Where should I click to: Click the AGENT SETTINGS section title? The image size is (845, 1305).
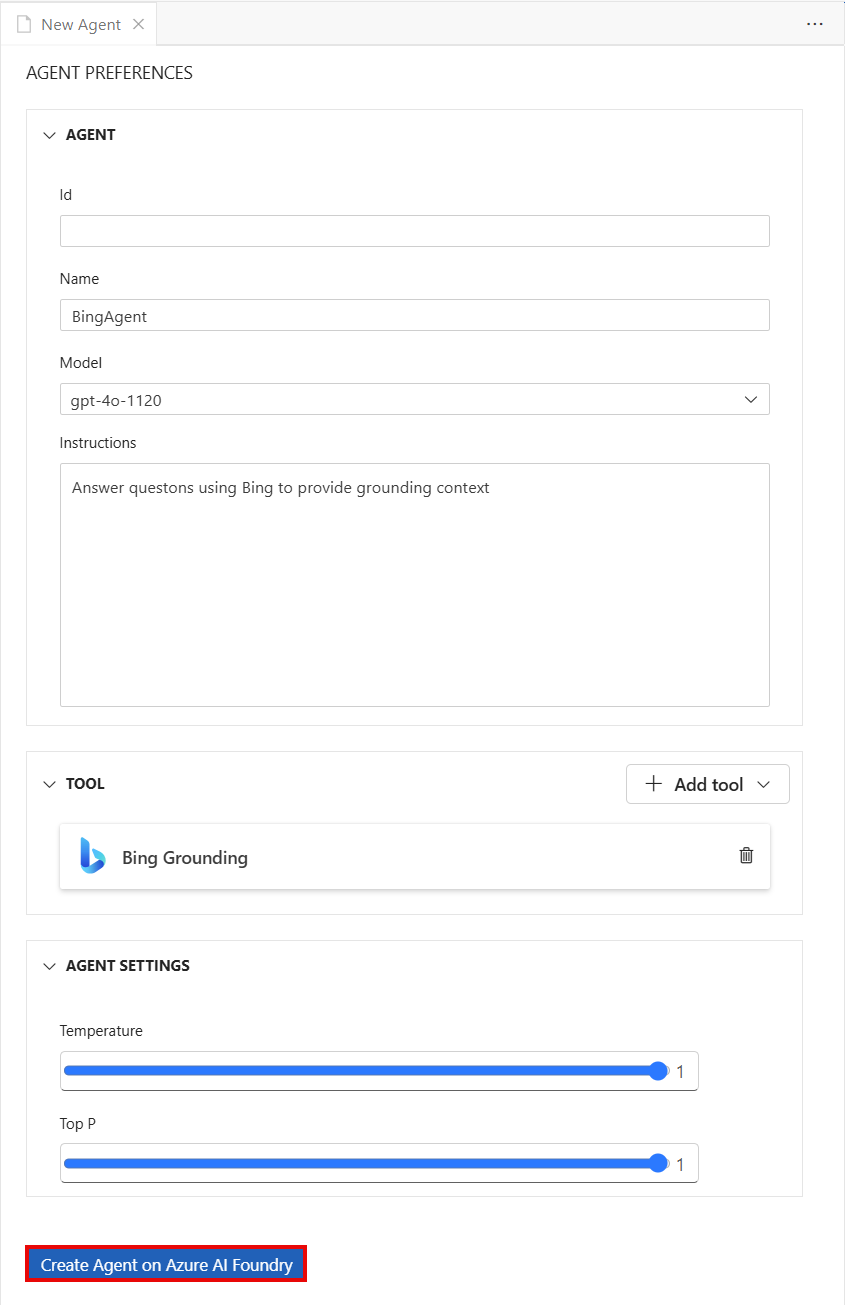pyautogui.click(x=128, y=966)
